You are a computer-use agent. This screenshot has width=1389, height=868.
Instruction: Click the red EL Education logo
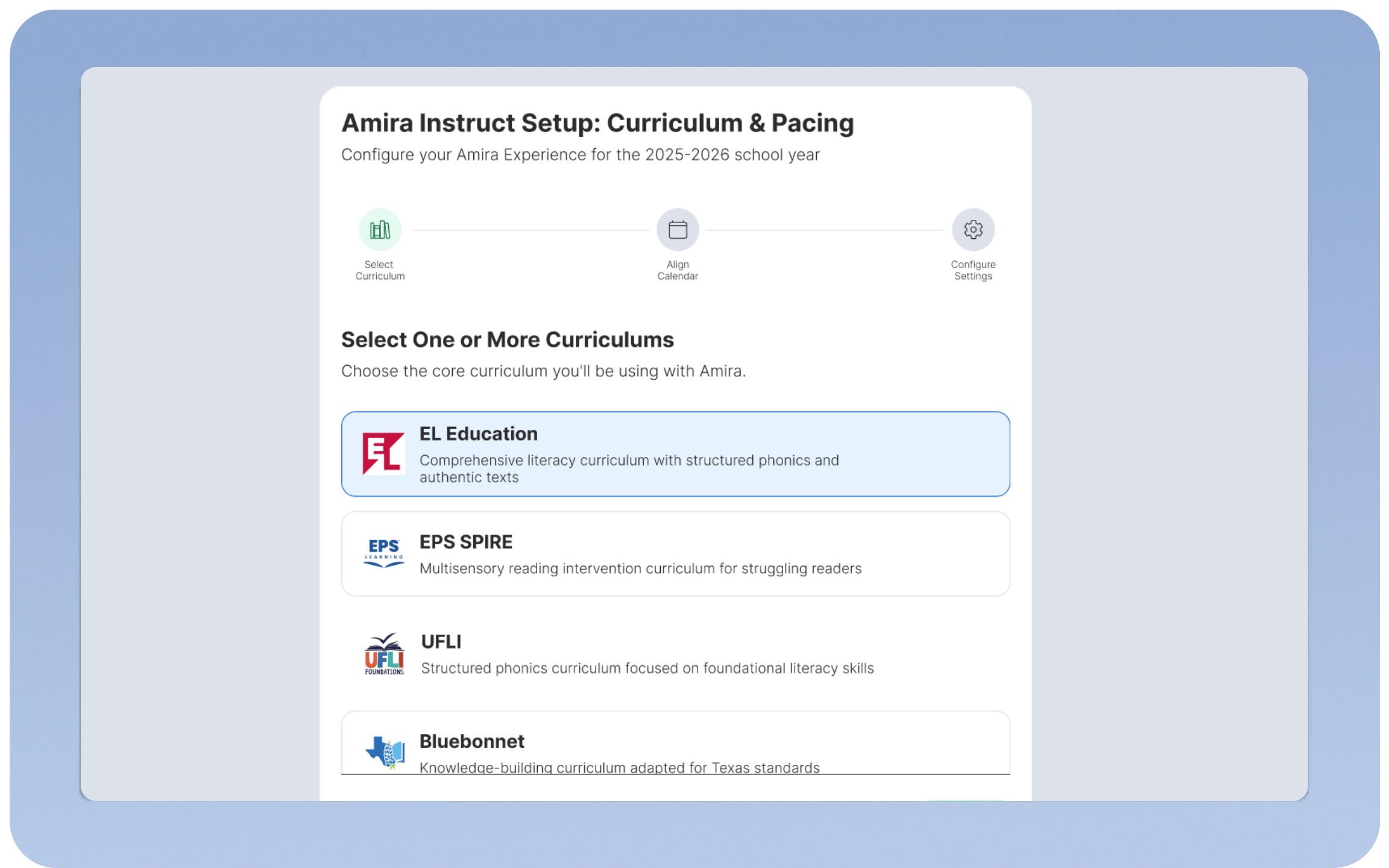[383, 454]
